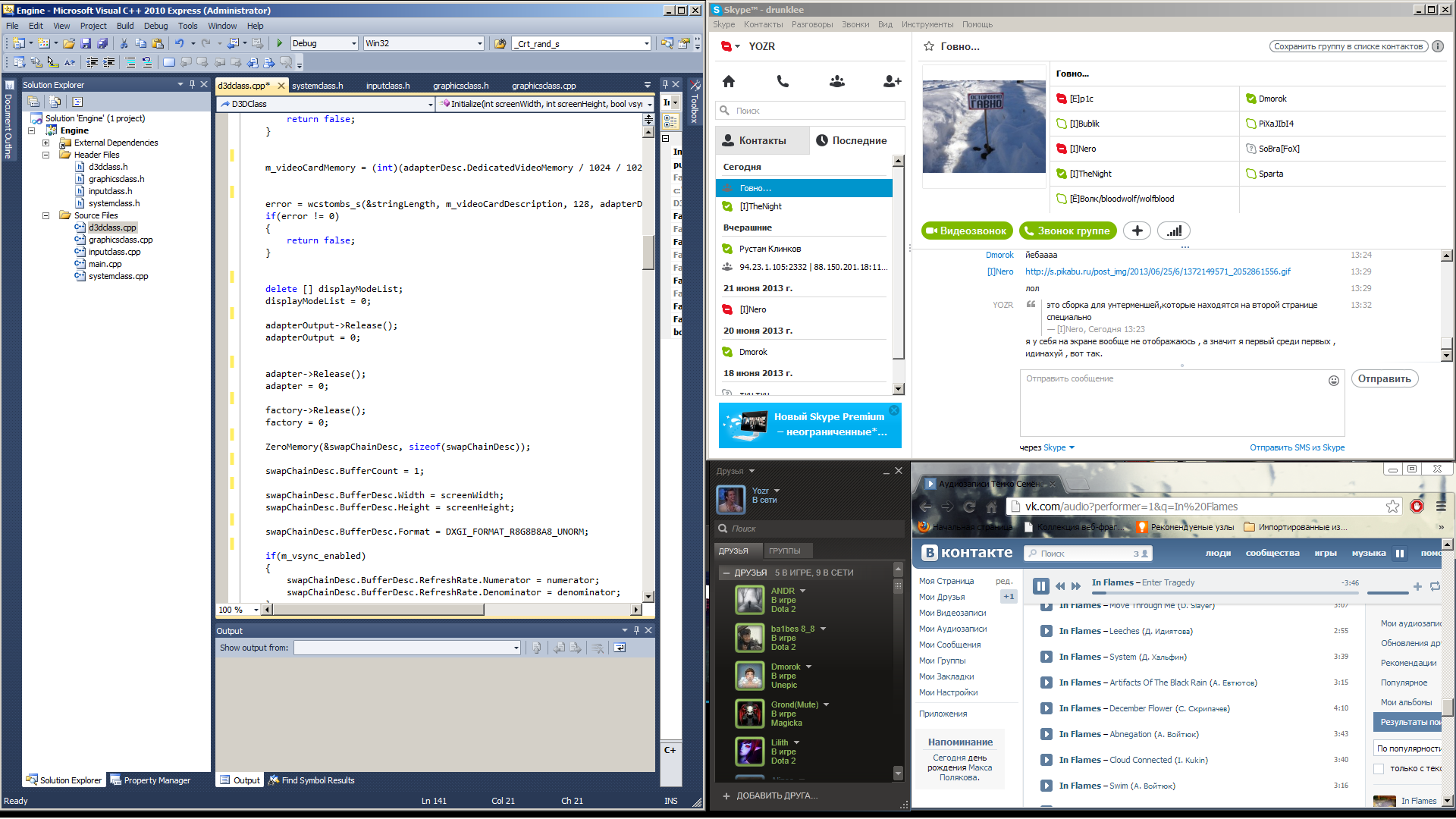The image size is (1456, 819).
Task: Click the Skype home icon
Action: coord(728,81)
